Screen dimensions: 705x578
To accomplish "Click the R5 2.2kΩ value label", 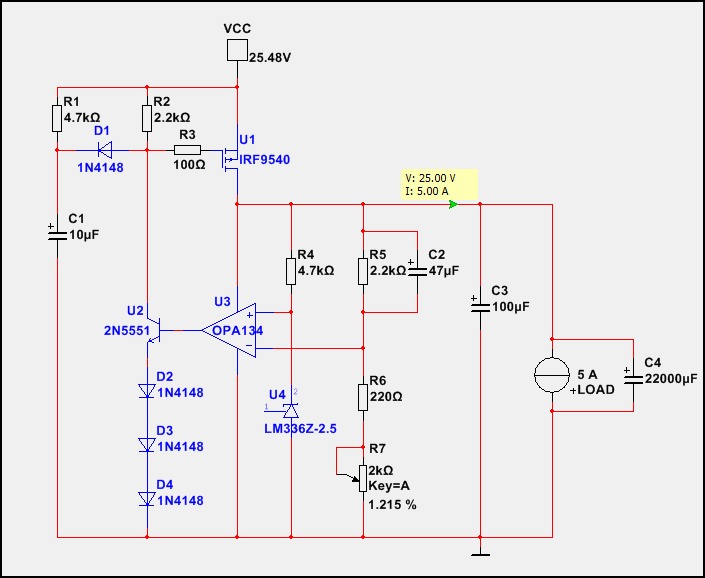I will (388, 271).
